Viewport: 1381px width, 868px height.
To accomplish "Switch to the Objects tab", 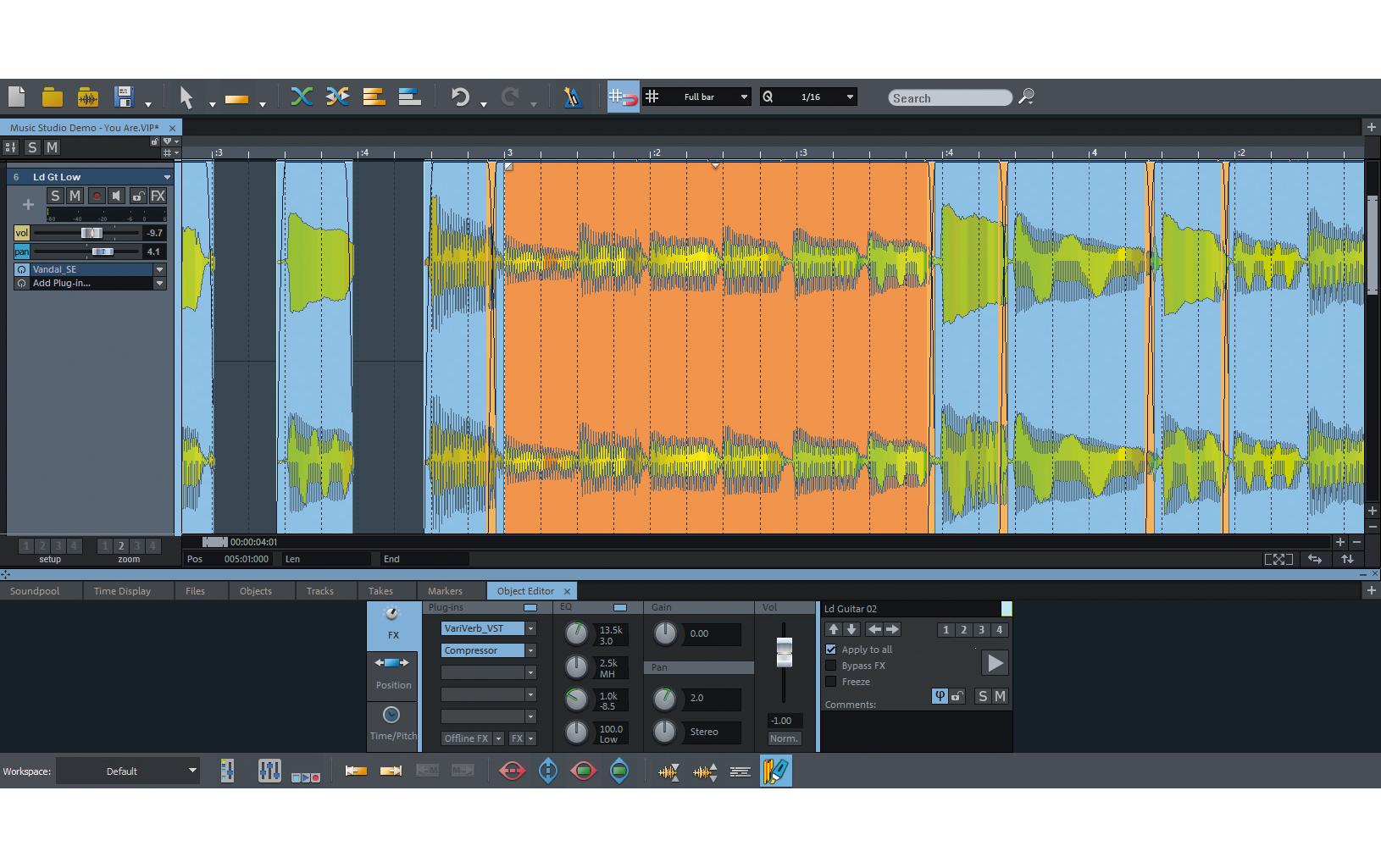I will click(x=256, y=591).
